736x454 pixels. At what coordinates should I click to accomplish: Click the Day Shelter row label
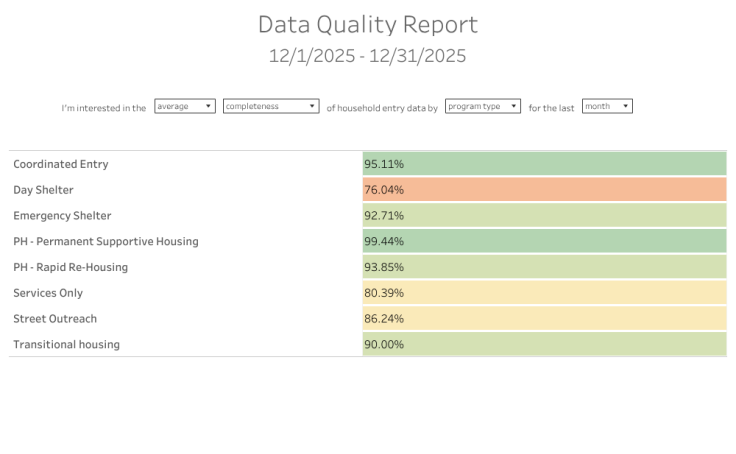[x=43, y=190]
